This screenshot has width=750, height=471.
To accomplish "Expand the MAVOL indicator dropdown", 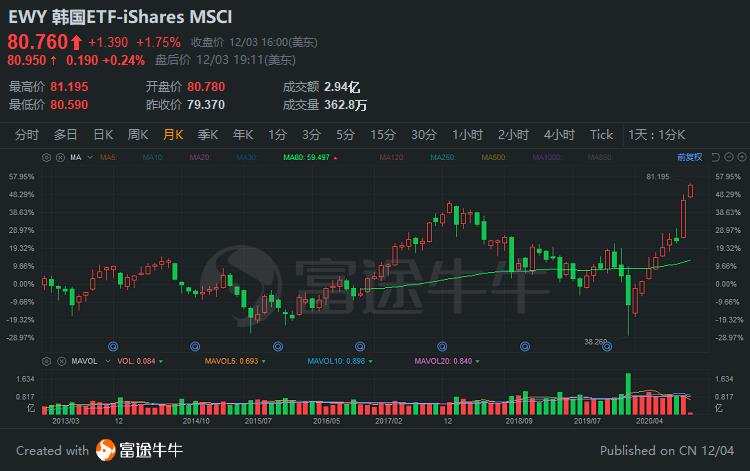I will (x=107, y=361).
